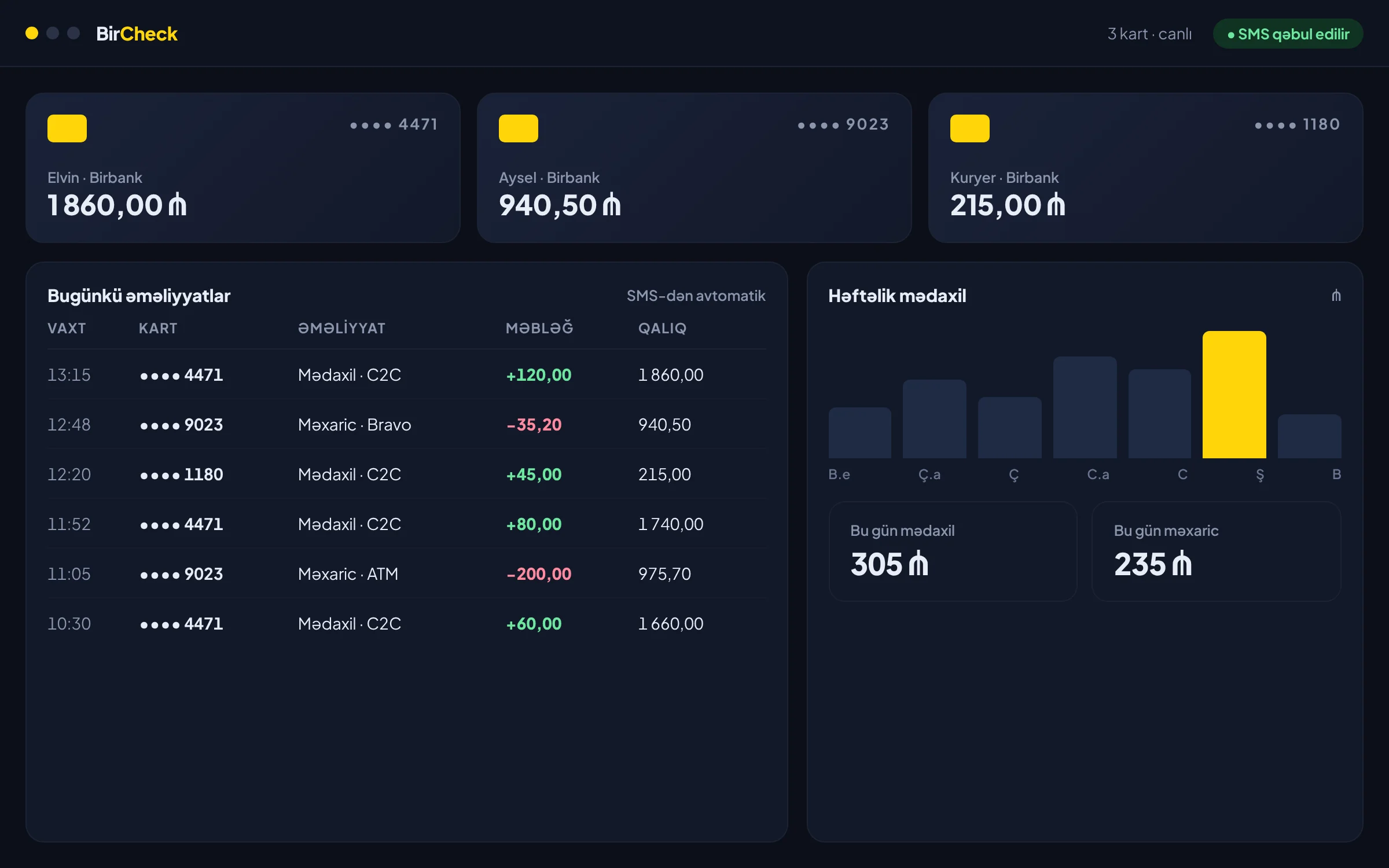Click the SMS-dən avtomatik label
1389x868 pixels.
(696, 296)
